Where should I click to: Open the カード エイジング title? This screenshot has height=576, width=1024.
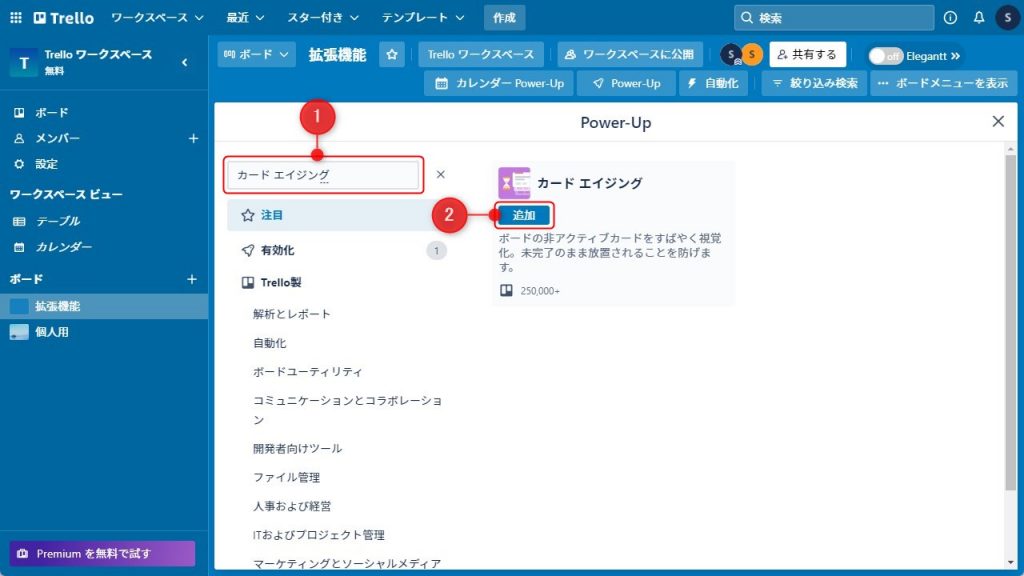point(589,183)
